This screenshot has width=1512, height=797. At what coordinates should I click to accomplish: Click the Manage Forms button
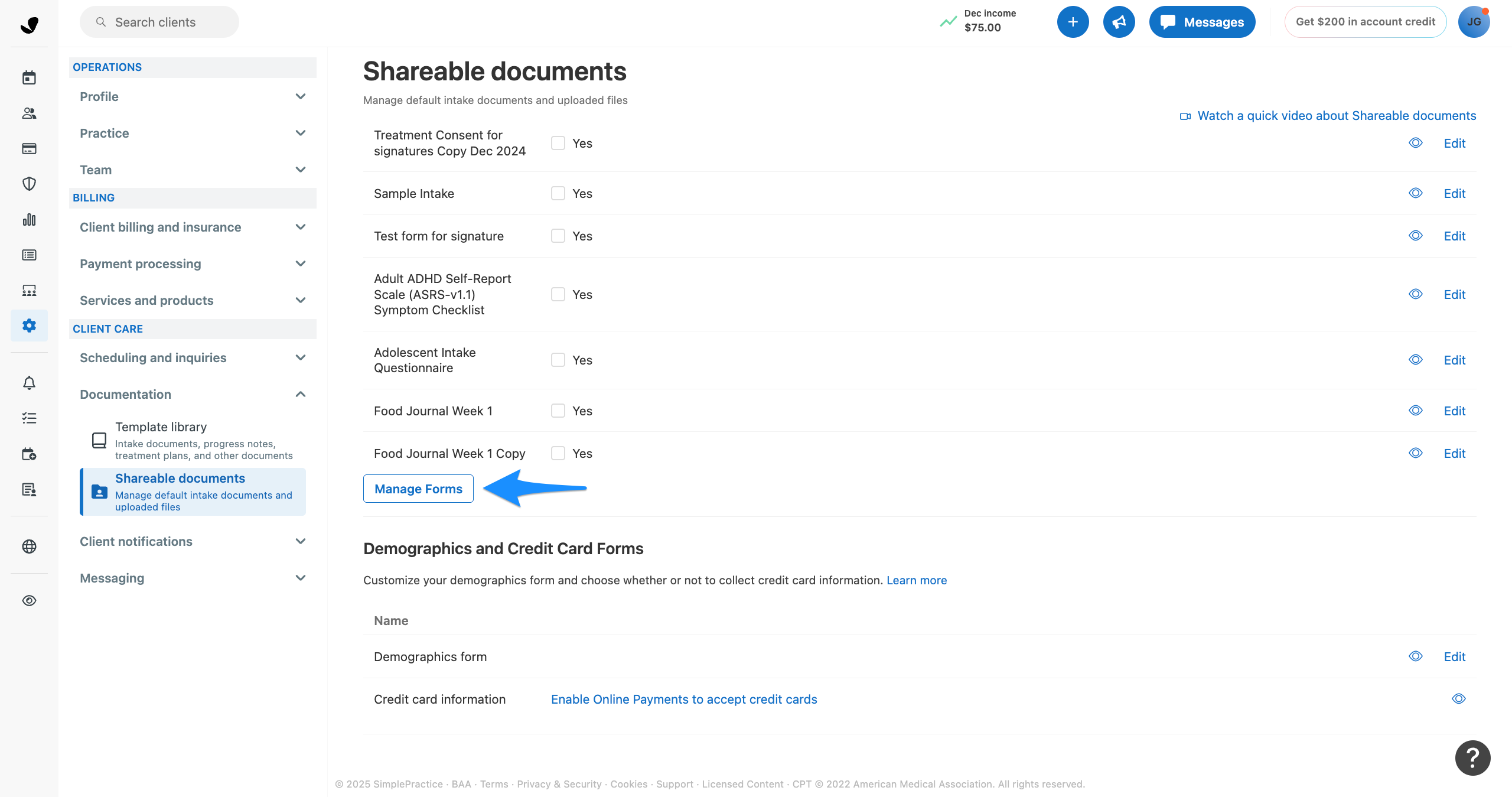tap(418, 489)
